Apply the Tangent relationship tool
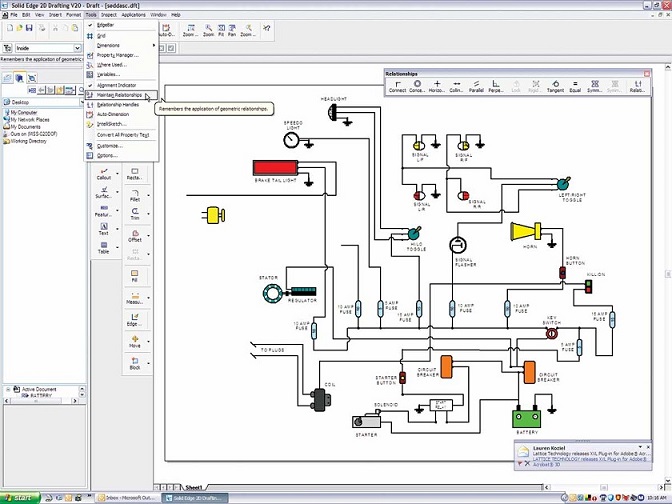The image size is (672, 504). click(x=555, y=86)
